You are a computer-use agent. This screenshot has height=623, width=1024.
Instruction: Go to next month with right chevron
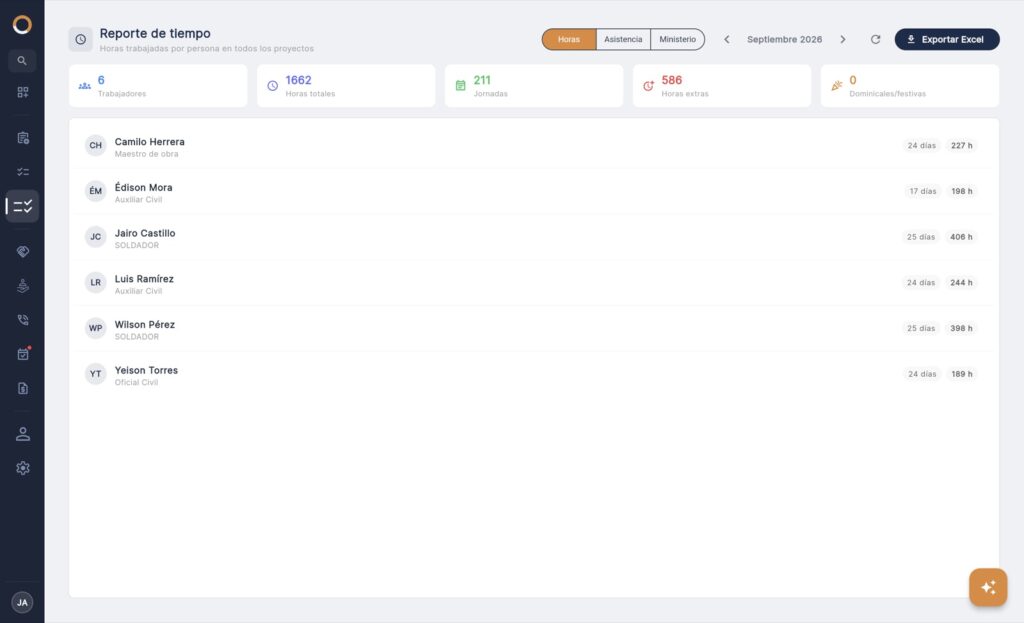(x=842, y=39)
